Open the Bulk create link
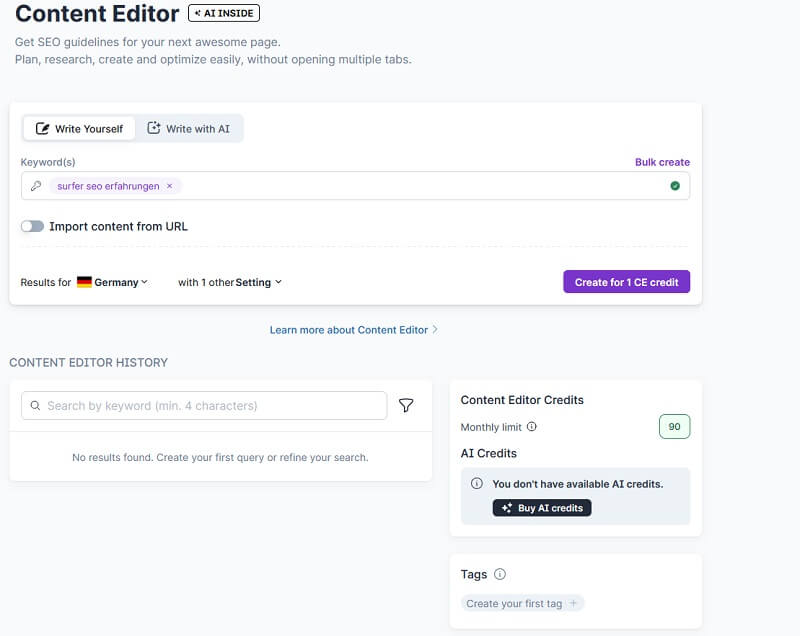The height and width of the screenshot is (636, 800). (x=662, y=162)
